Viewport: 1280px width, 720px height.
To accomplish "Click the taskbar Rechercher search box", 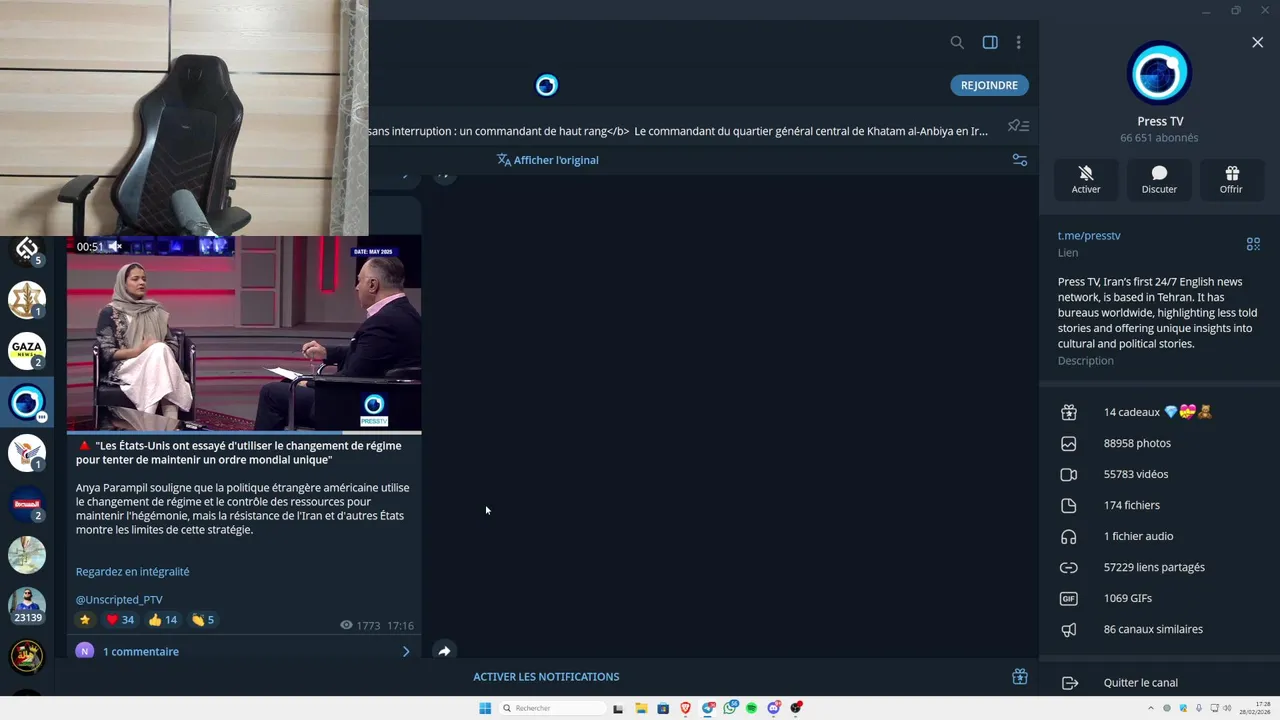I will coord(552,708).
